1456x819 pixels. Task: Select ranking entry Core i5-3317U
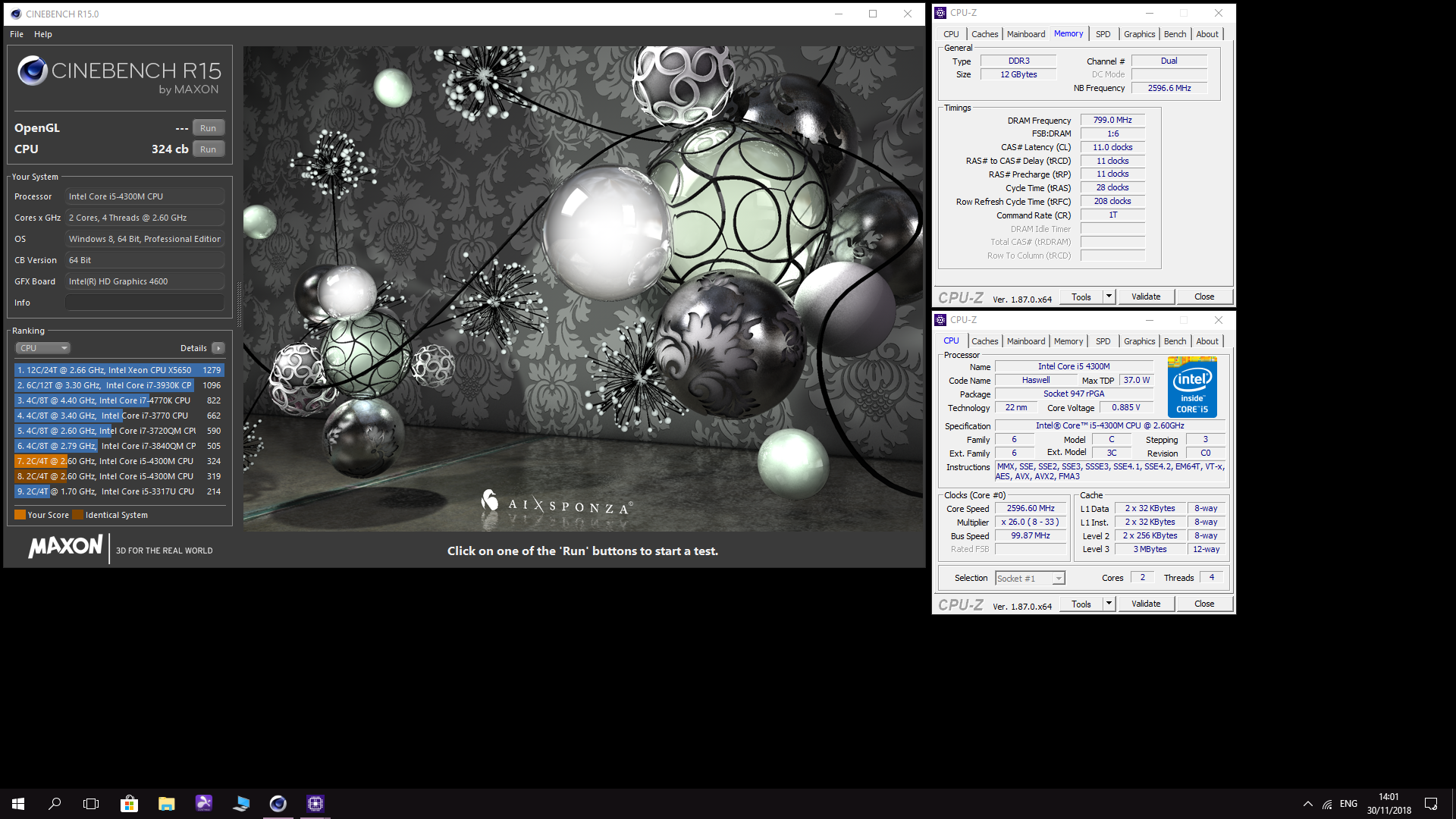pos(119,491)
